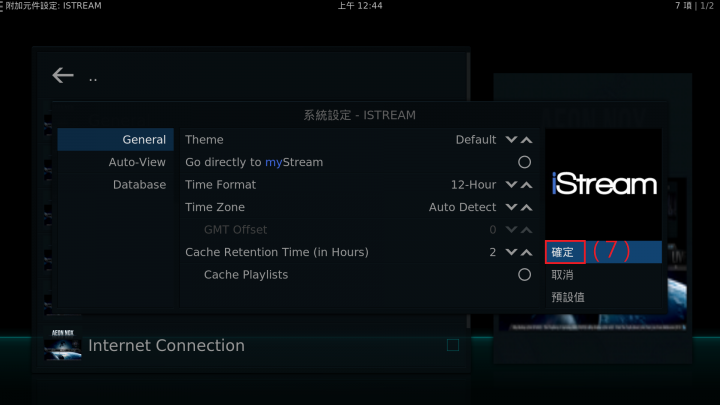Screen dimensions: 720x405
Task: Click the back arrow icon
Action: tap(63, 75)
